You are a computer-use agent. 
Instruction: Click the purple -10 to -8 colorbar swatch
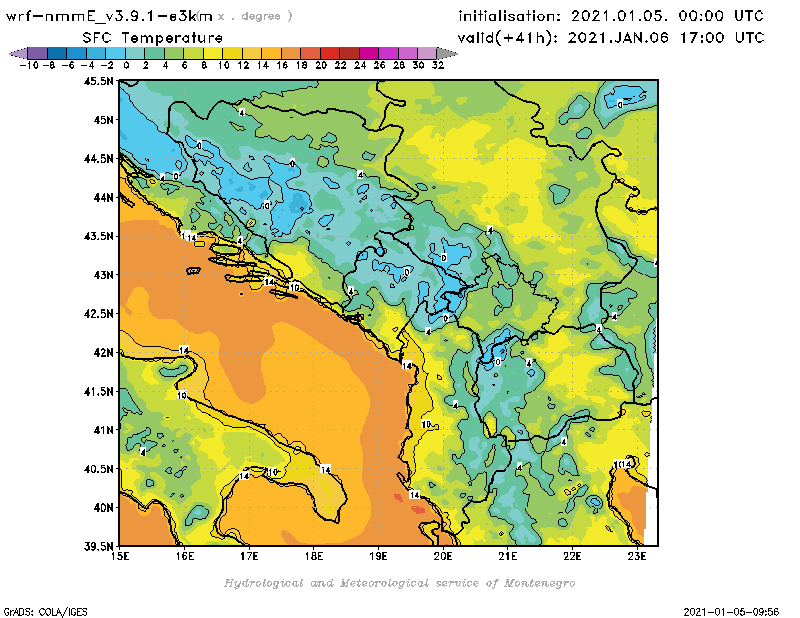tap(38, 53)
